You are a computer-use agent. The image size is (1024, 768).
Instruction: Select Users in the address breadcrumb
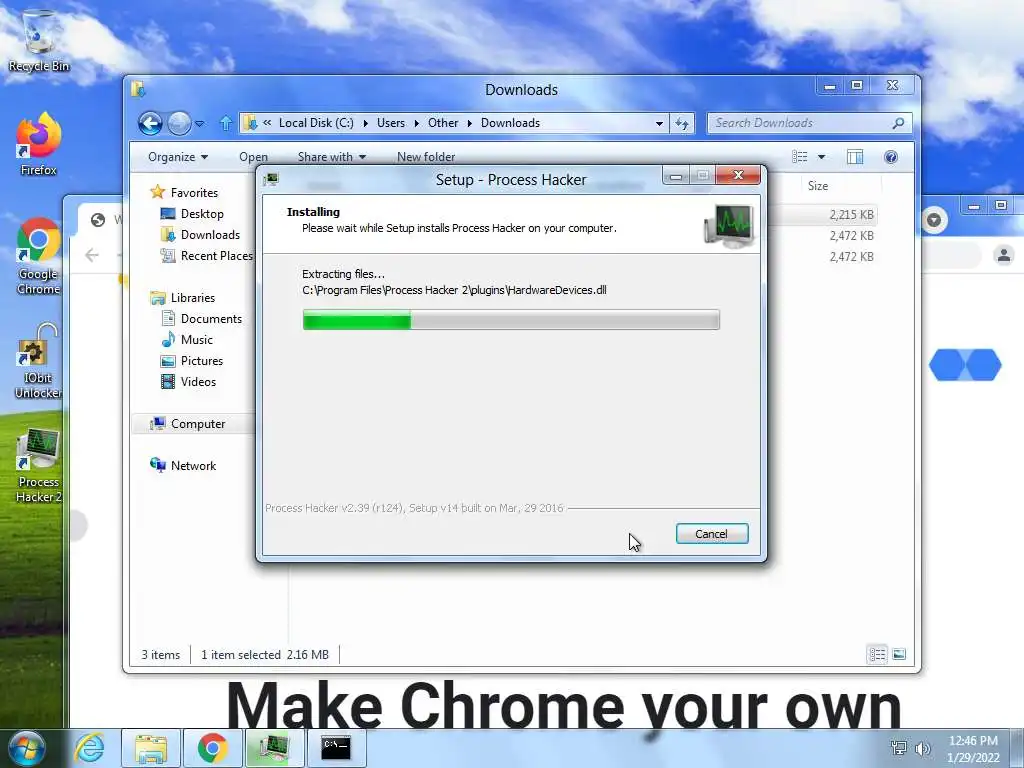pyautogui.click(x=391, y=123)
